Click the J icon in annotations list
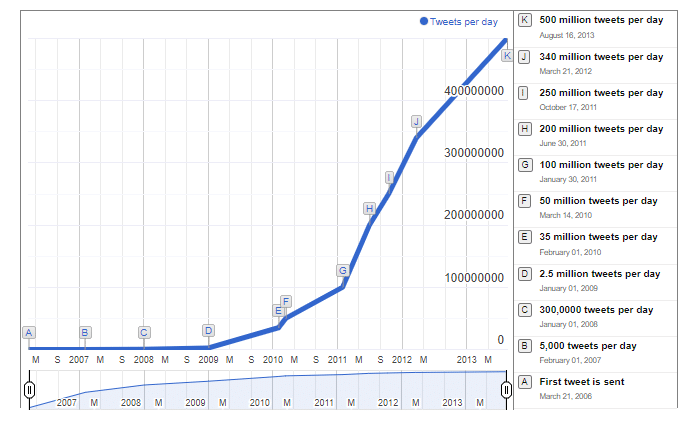The image size is (695, 429). [525, 57]
